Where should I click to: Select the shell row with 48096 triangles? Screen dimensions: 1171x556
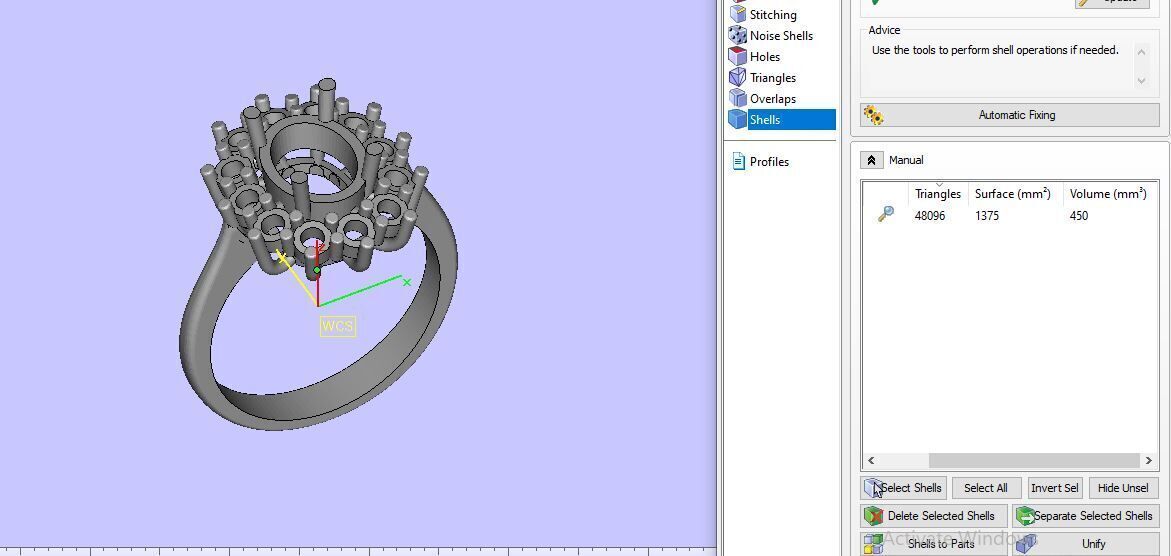pos(1010,216)
